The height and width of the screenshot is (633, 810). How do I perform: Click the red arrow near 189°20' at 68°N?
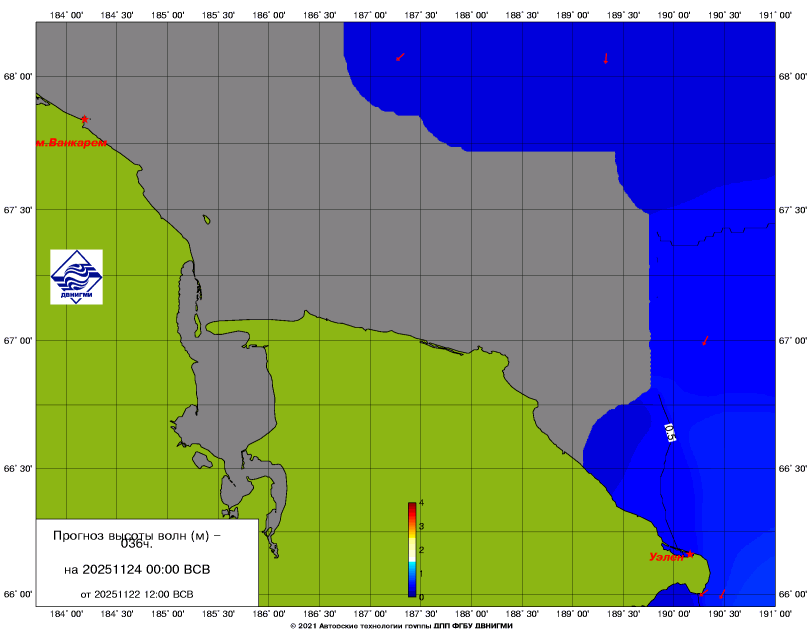(605, 58)
